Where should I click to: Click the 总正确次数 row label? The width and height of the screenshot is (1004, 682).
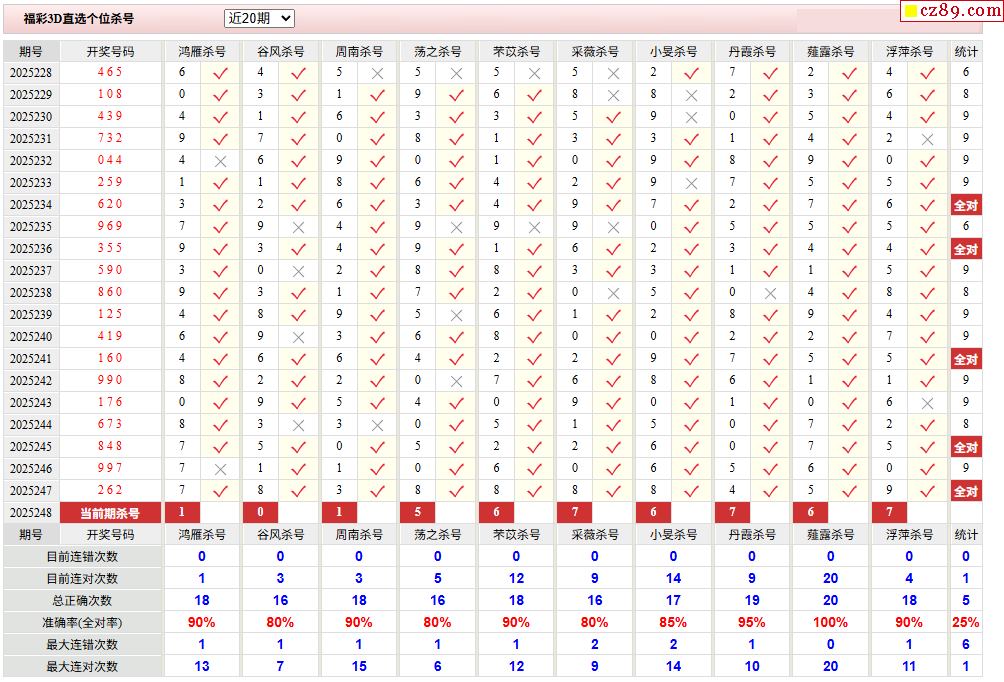click(82, 601)
